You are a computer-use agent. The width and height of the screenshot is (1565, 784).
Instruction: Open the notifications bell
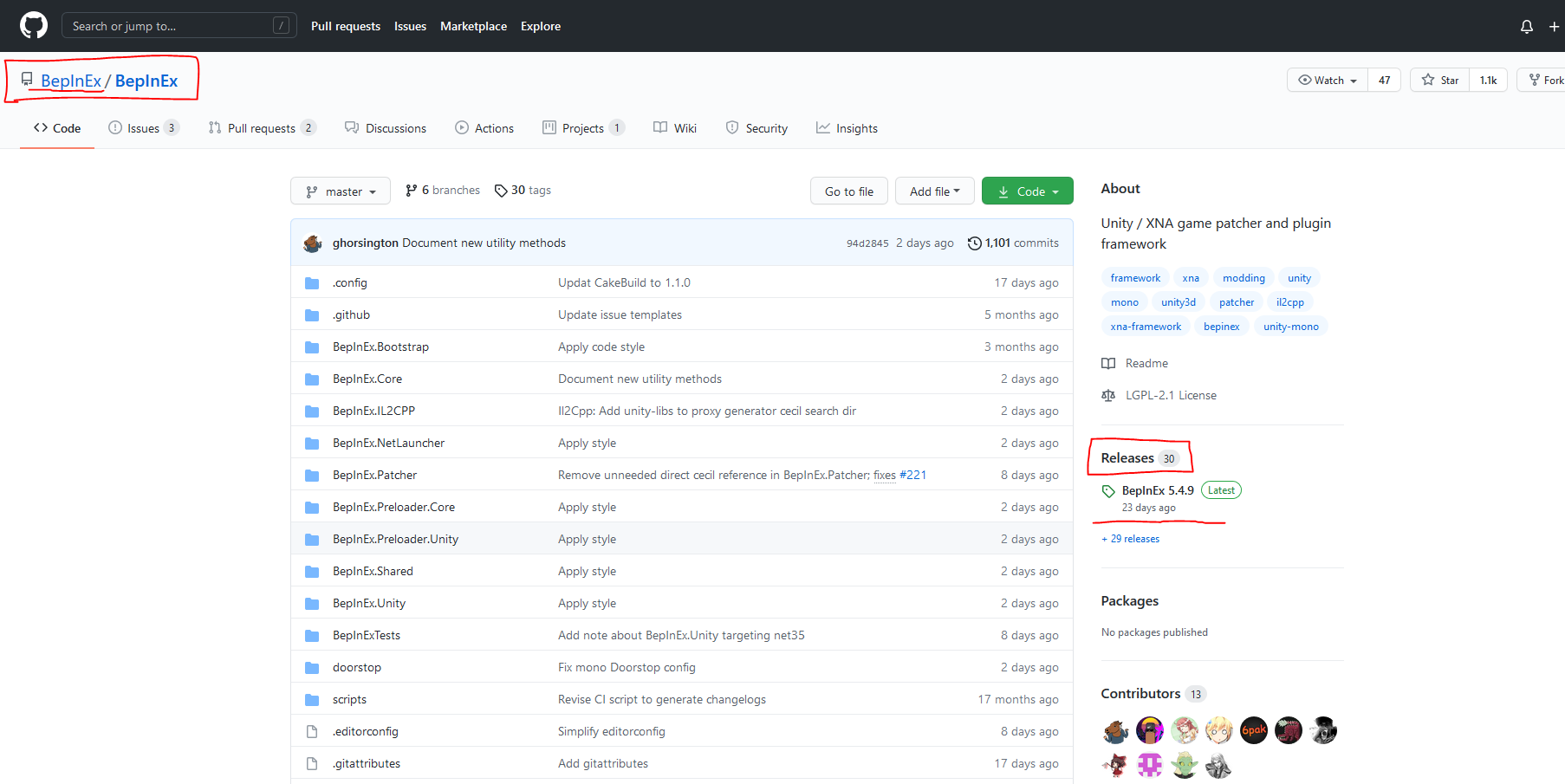[1527, 27]
